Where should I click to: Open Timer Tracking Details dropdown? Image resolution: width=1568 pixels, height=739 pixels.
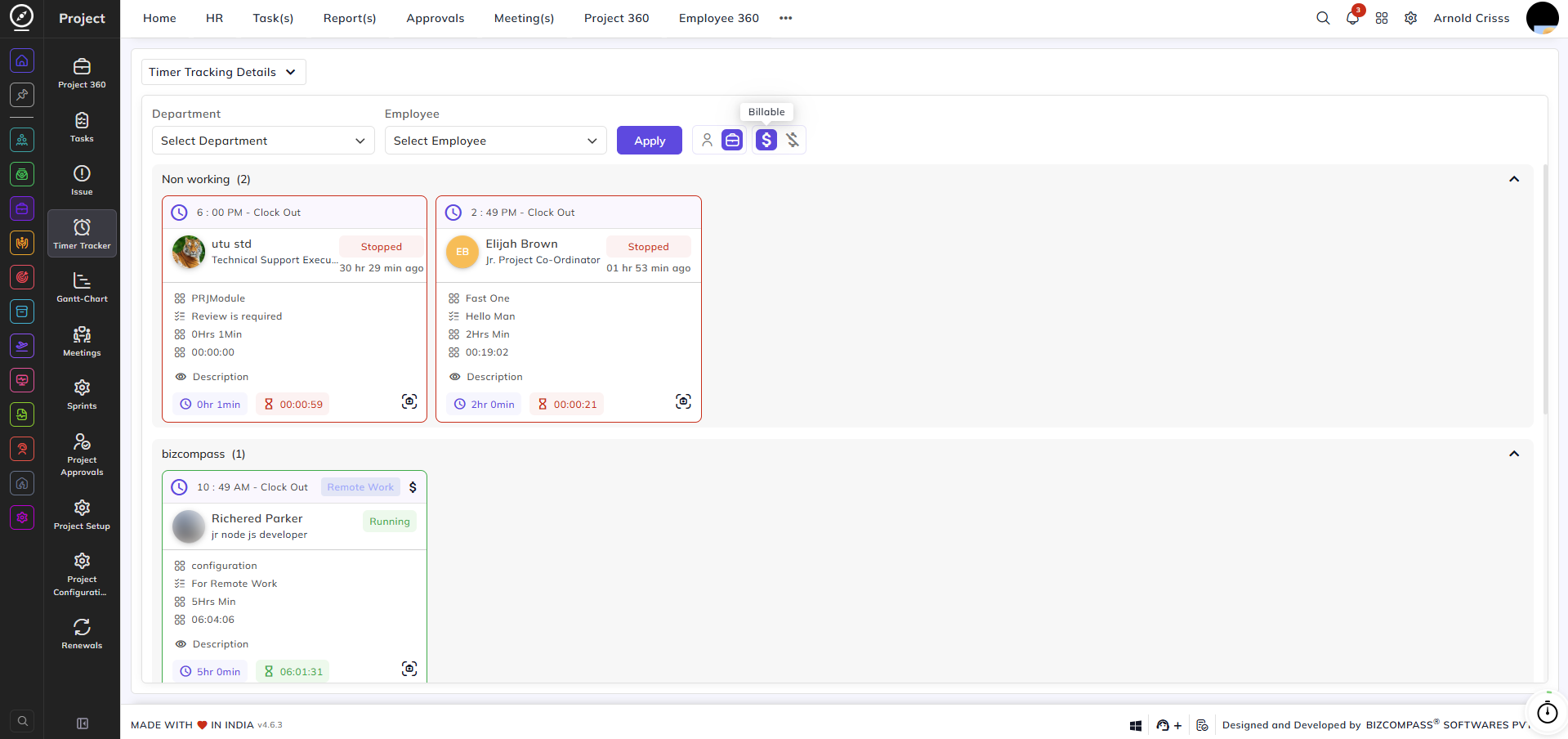click(x=223, y=72)
